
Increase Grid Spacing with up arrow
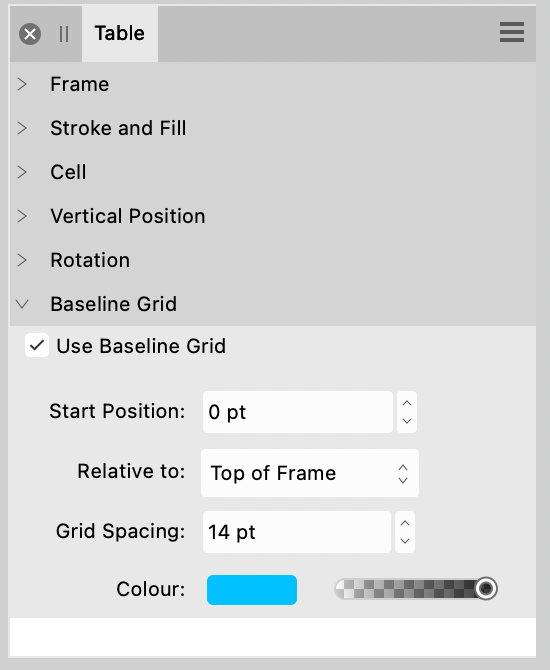point(405,523)
